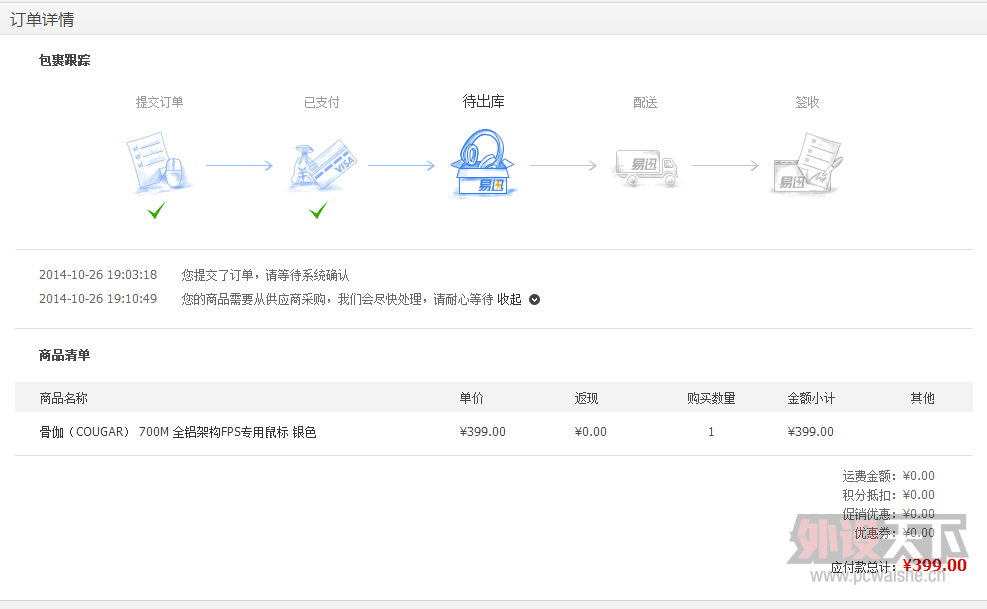The image size is (987, 609).
Task: Select timestamp 2014-10-26 19:10:49
Action: [x=98, y=299]
